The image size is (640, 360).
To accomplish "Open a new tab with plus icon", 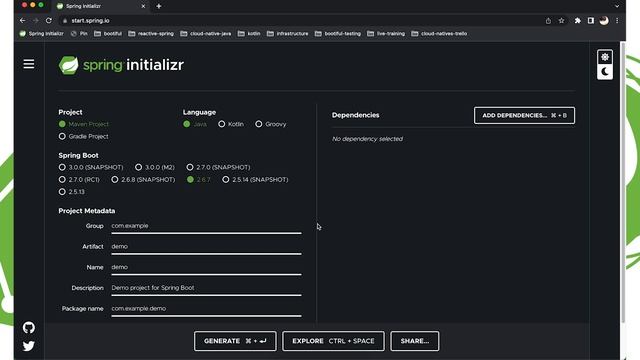I will point(158,6).
